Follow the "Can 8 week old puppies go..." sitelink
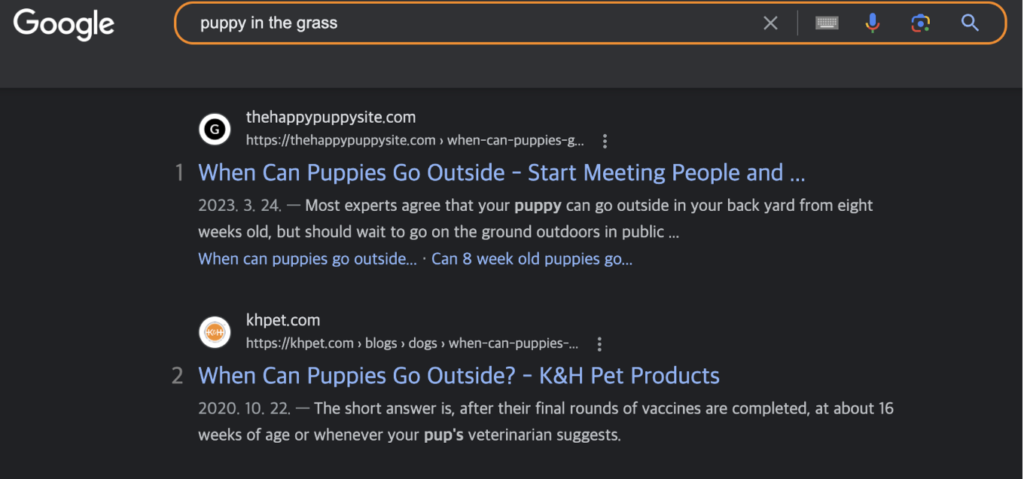 tap(532, 259)
